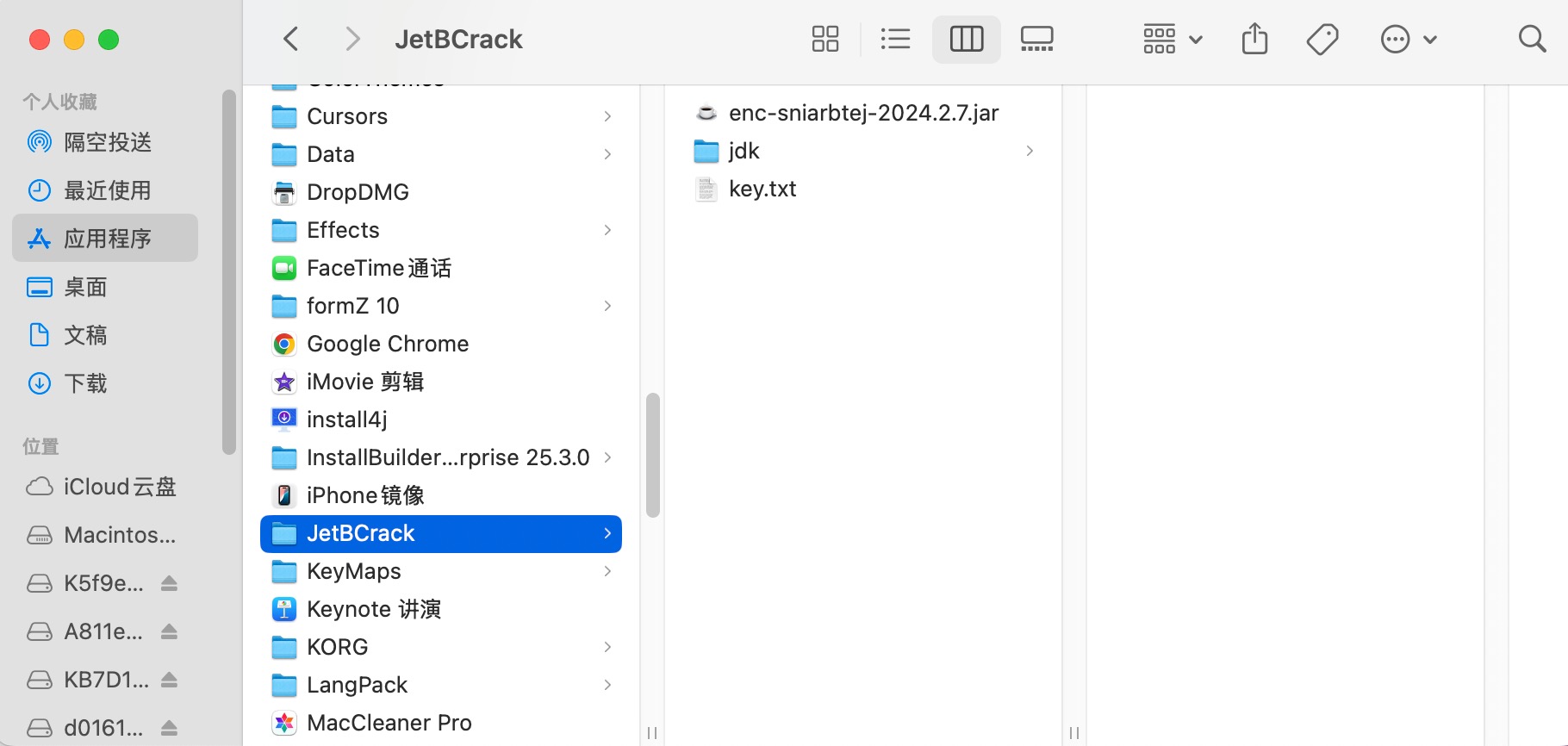Viewport: 1568px width, 746px height.
Task: Switch to icon grid view
Action: pos(824,39)
